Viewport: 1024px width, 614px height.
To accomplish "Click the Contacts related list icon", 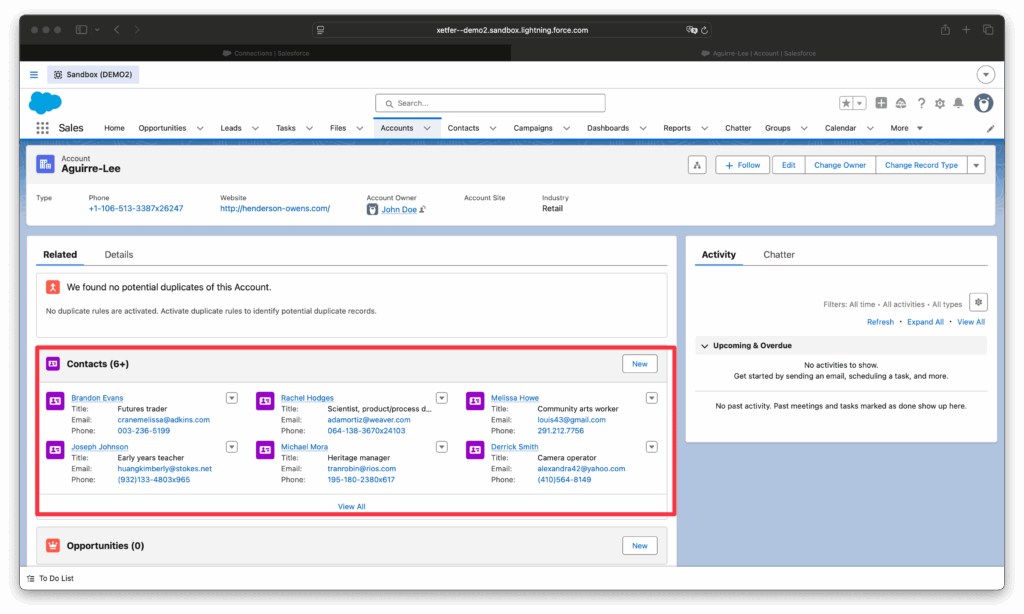I will [x=53, y=364].
